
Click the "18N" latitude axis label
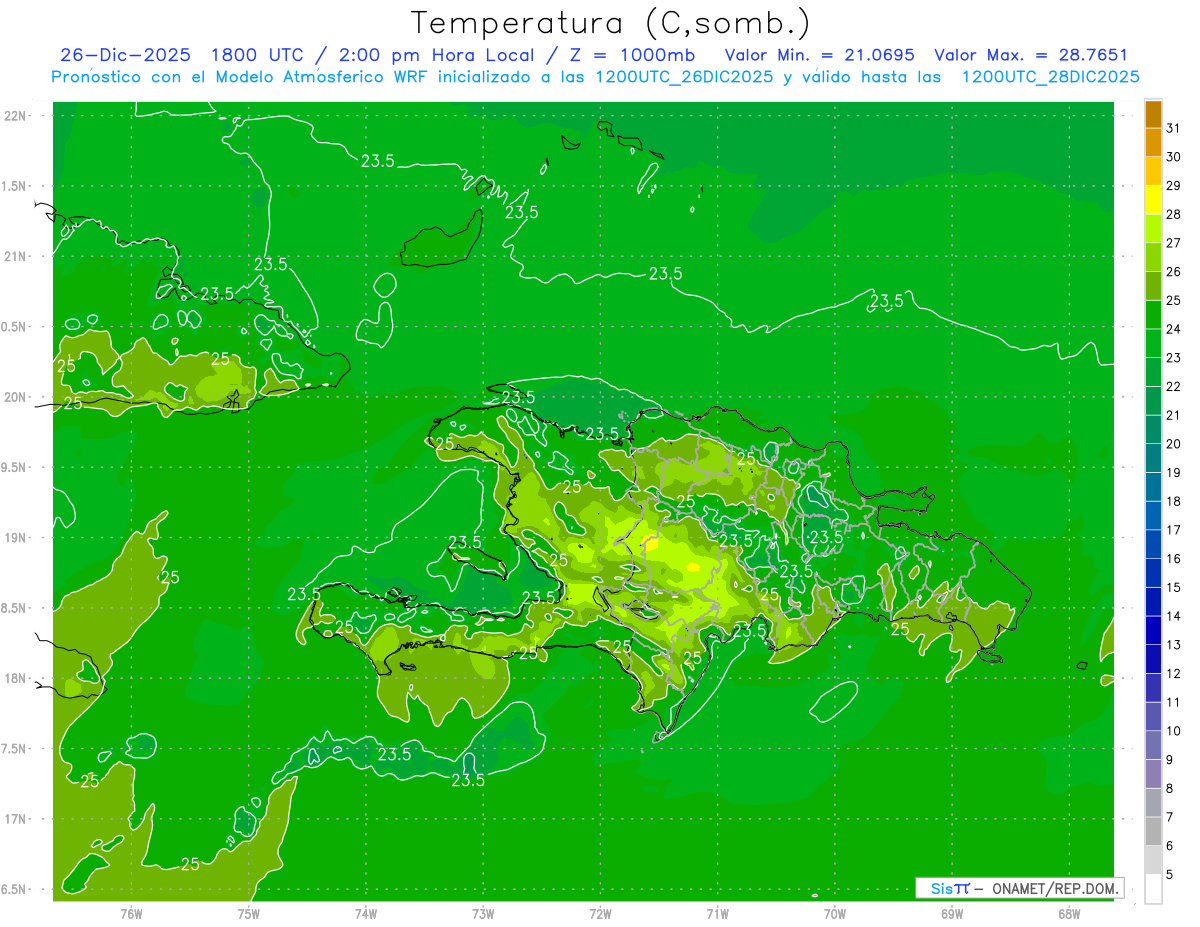point(16,678)
